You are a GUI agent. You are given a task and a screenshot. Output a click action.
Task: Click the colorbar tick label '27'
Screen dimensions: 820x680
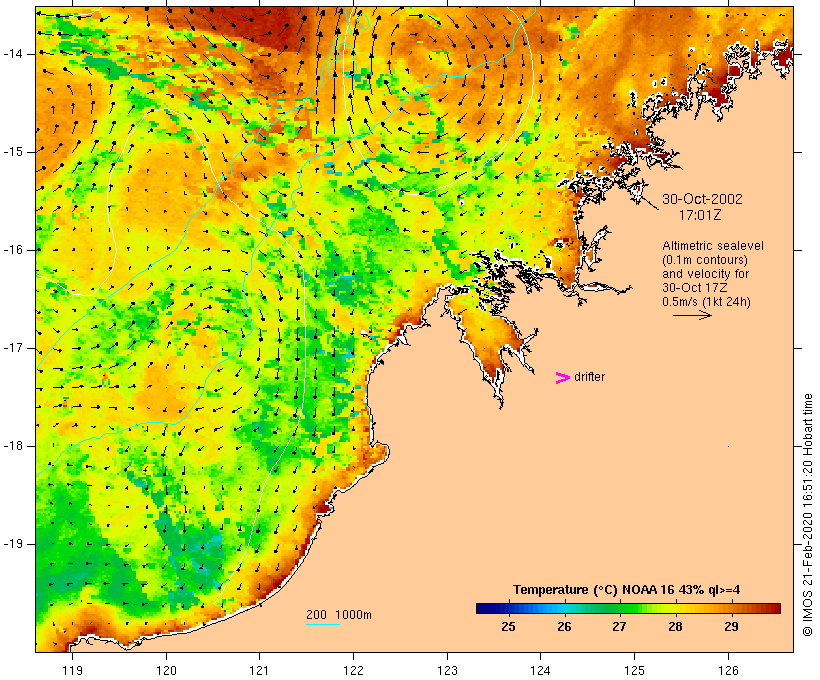point(619,626)
